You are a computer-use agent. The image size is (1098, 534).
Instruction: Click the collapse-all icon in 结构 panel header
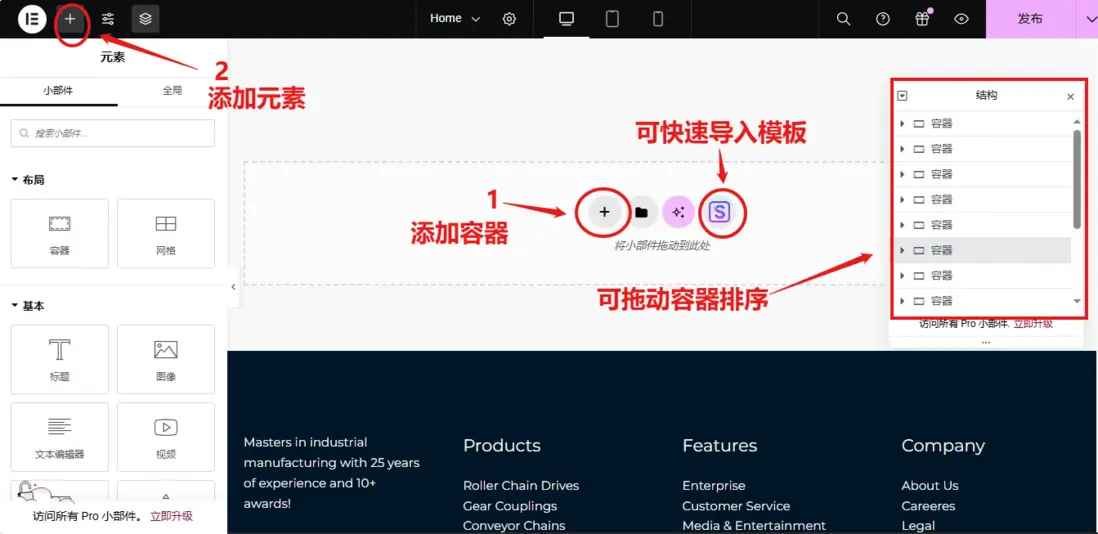point(903,97)
